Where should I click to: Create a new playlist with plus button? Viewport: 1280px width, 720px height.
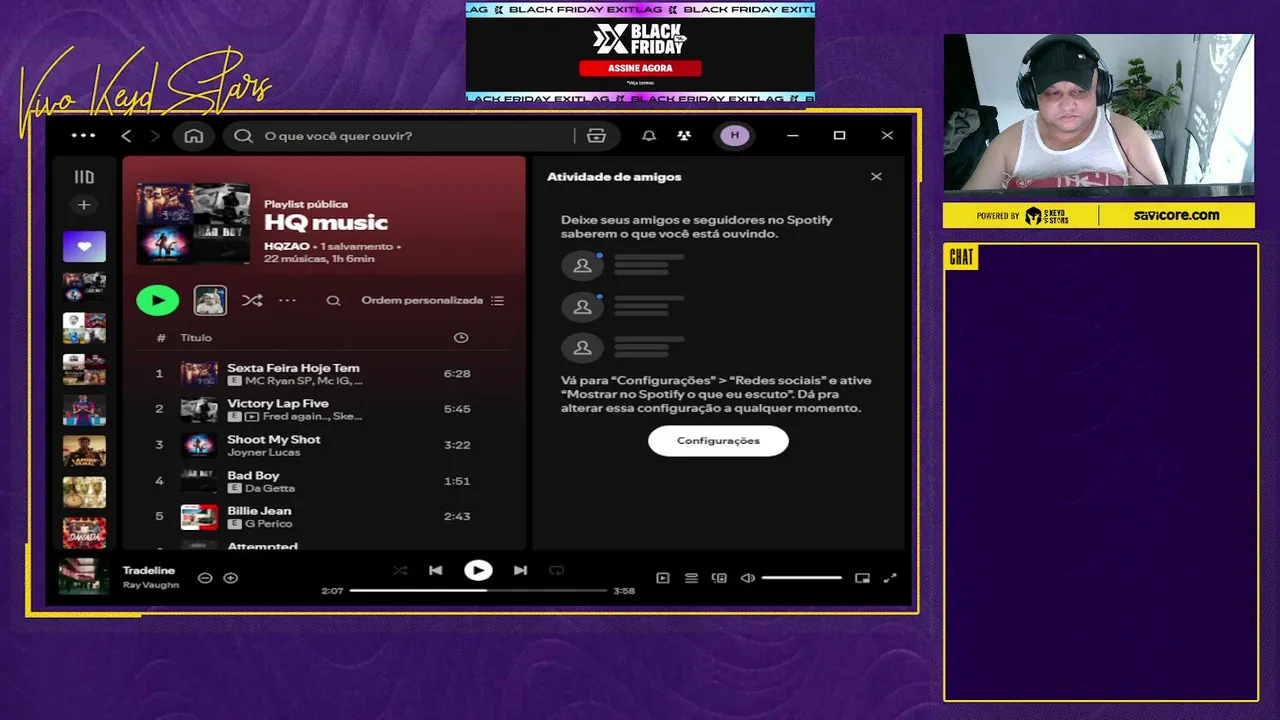[84, 205]
